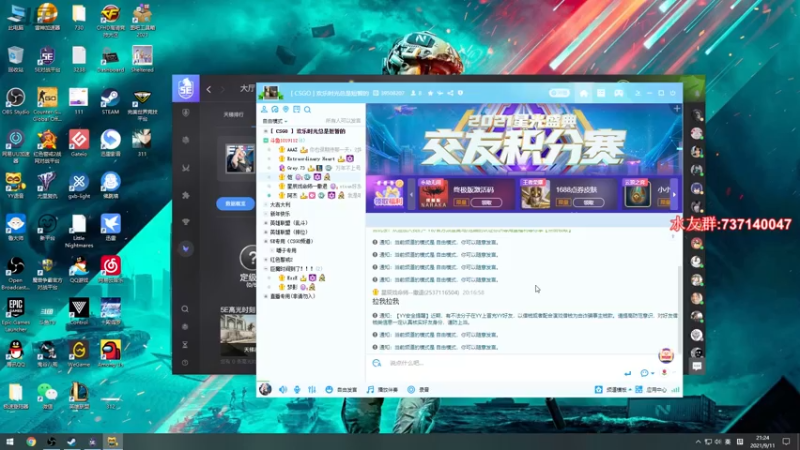Image resolution: width=800 pixels, height=450 pixels.
Task: Open the Epic Games Launcher shortcut
Action: click(16, 315)
